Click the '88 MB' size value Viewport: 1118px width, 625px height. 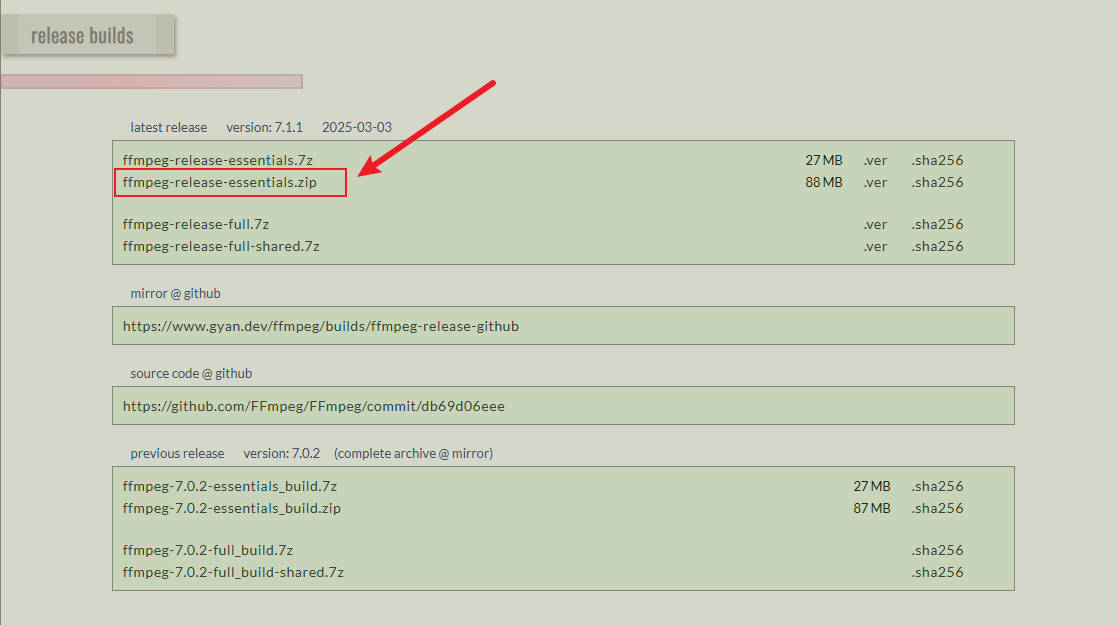[824, 182]
